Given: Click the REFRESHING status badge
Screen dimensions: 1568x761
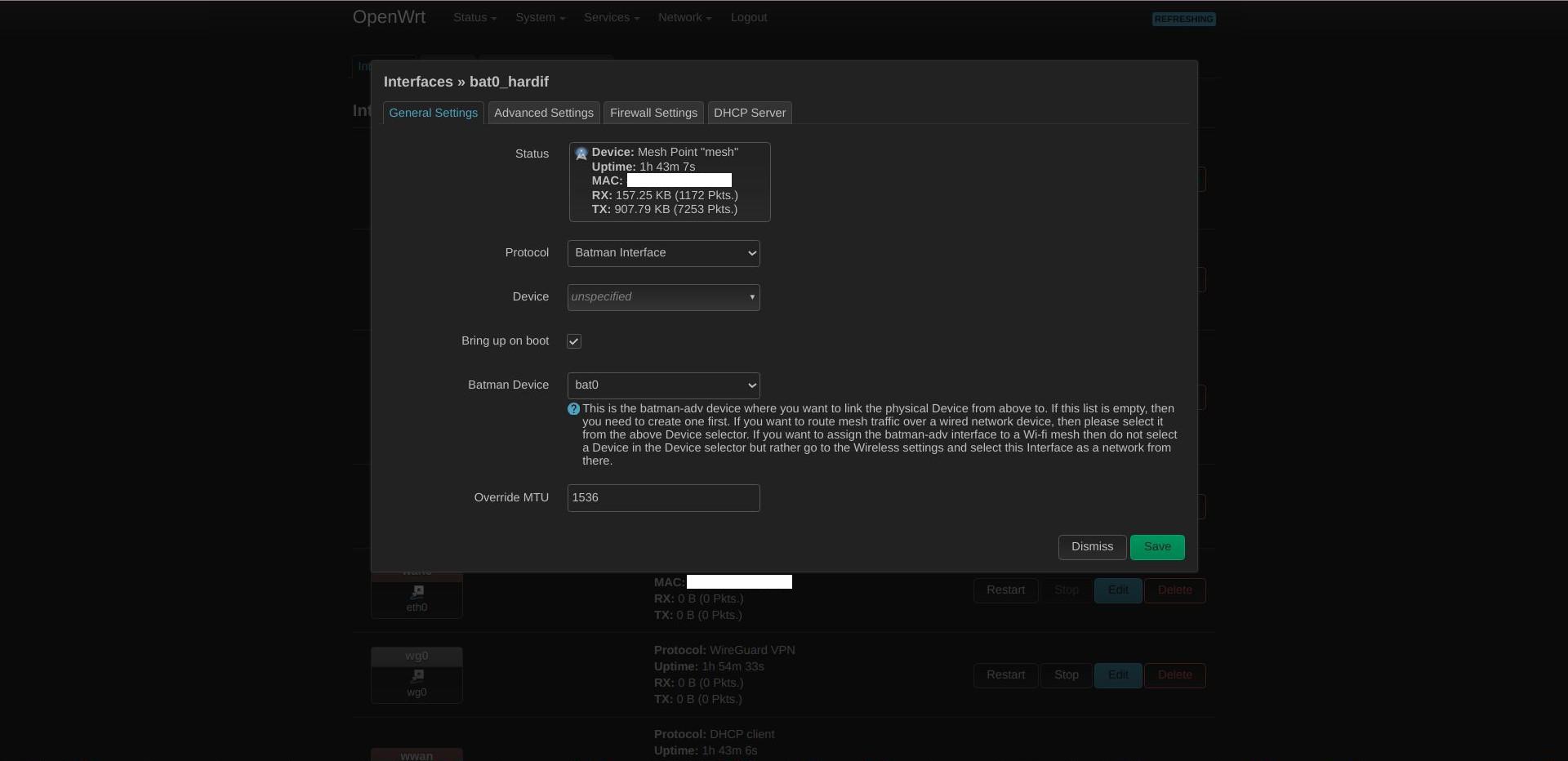Looking at the screenshot, I should tap(1183, 19).
